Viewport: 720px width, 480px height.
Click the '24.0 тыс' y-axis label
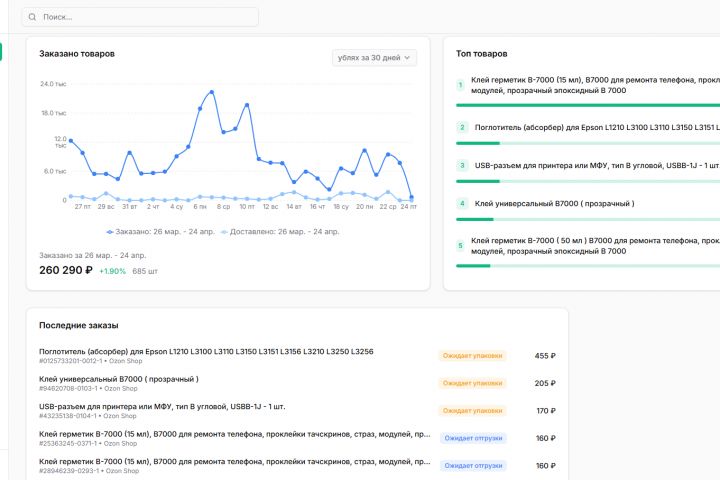point(53,84)
